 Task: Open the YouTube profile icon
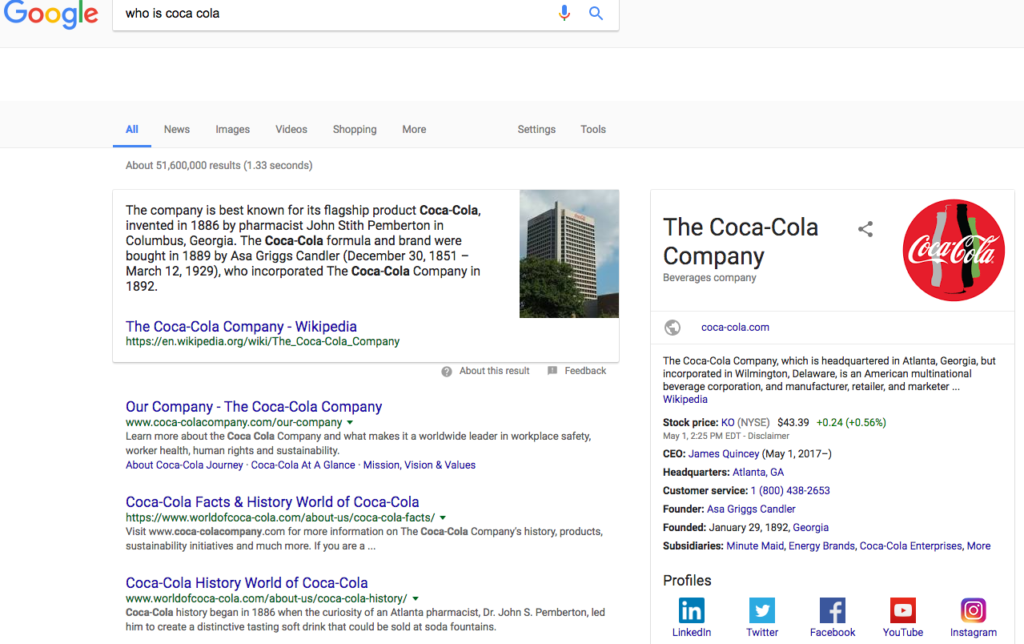(903, 611)
